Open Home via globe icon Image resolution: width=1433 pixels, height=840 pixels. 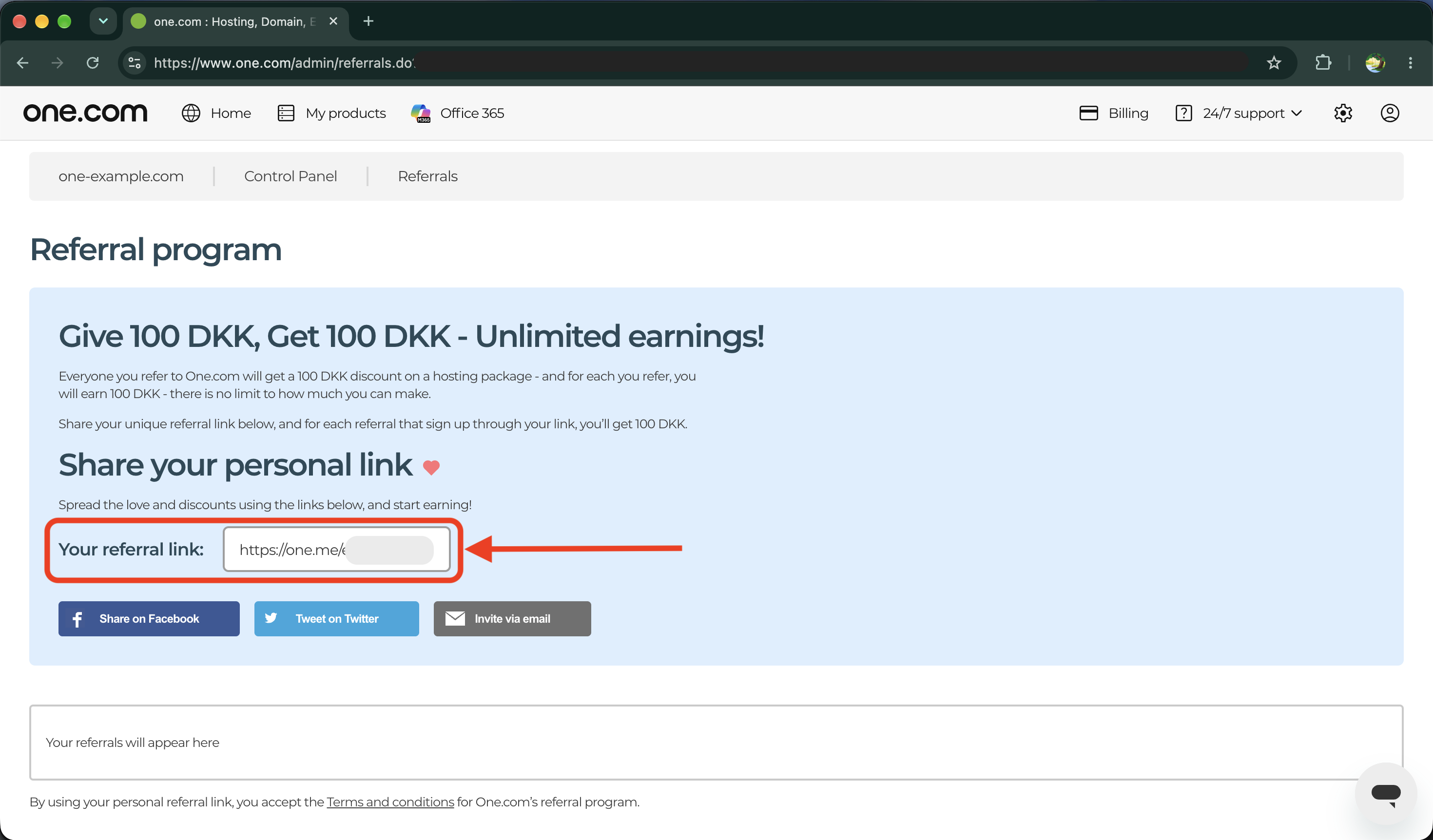point(191,113)
